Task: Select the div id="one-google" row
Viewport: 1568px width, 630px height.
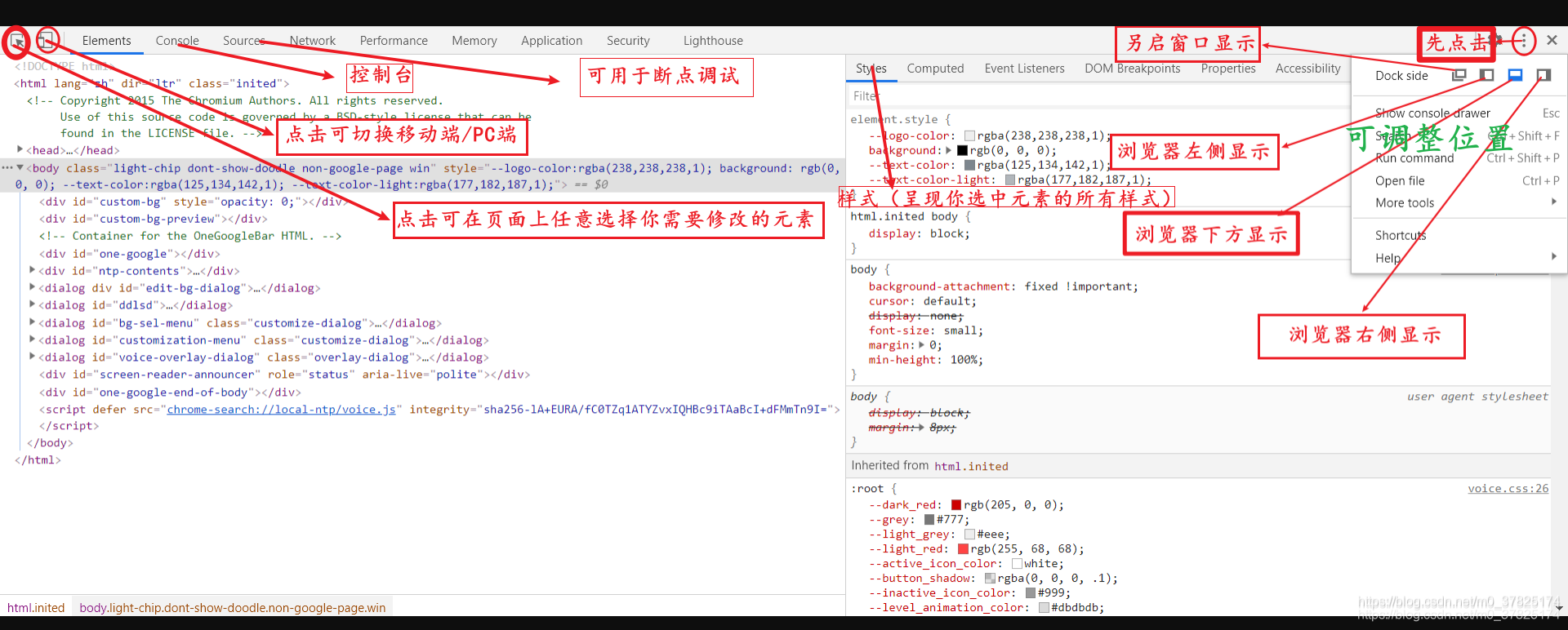Action: [130, 254]
